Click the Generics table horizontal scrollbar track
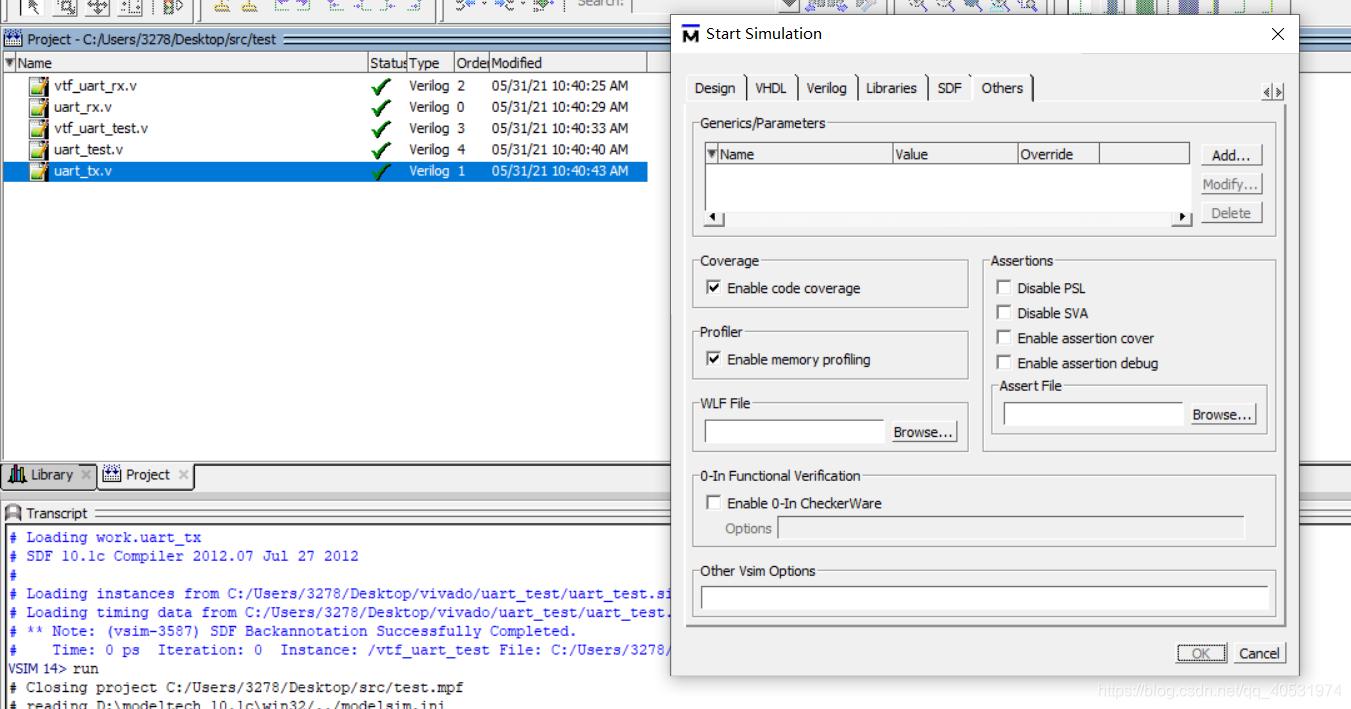The width and height of the screenshot is (1351, 709). pos(948,217)
